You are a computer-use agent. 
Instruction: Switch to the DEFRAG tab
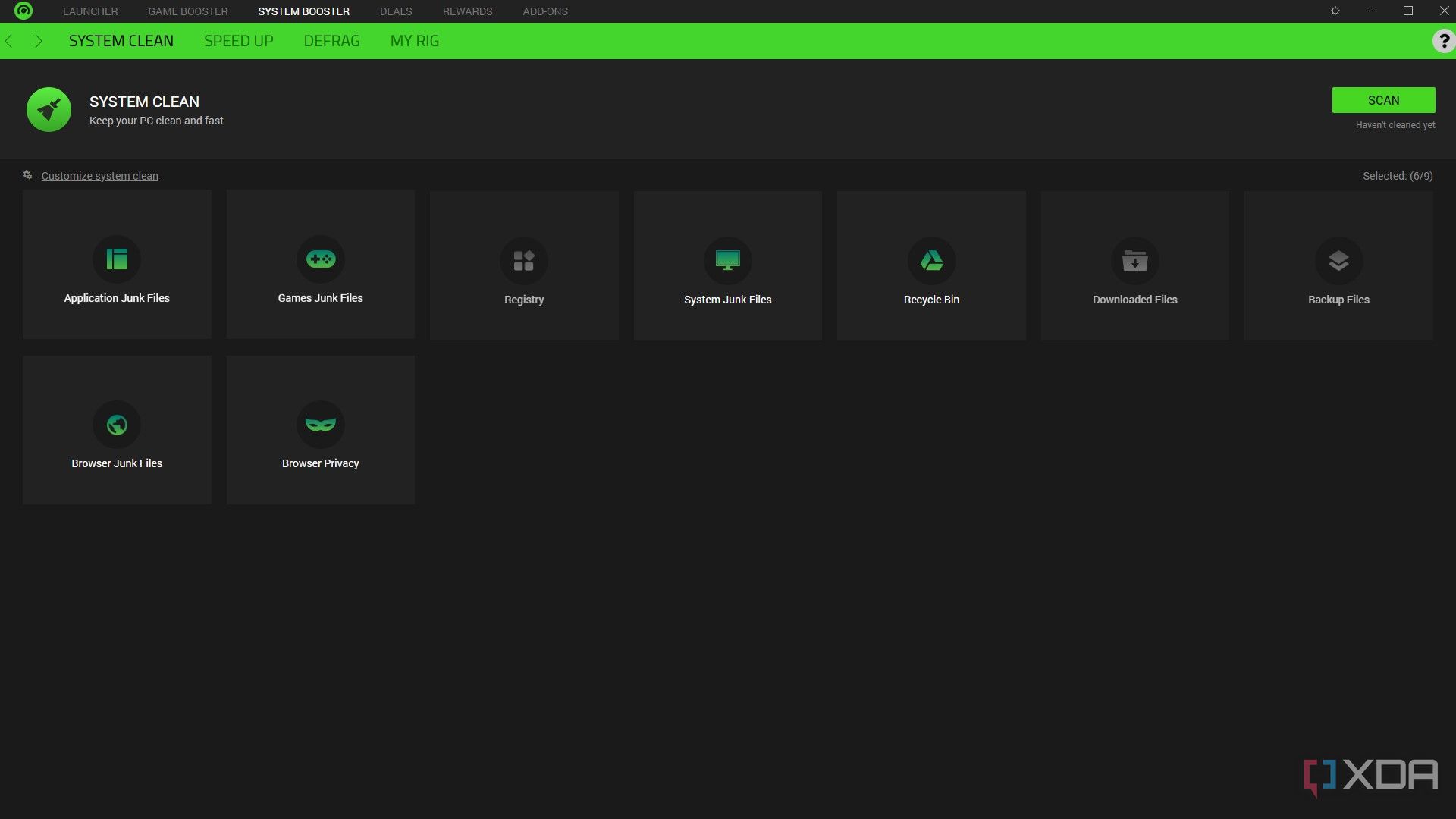click(331, 40)
